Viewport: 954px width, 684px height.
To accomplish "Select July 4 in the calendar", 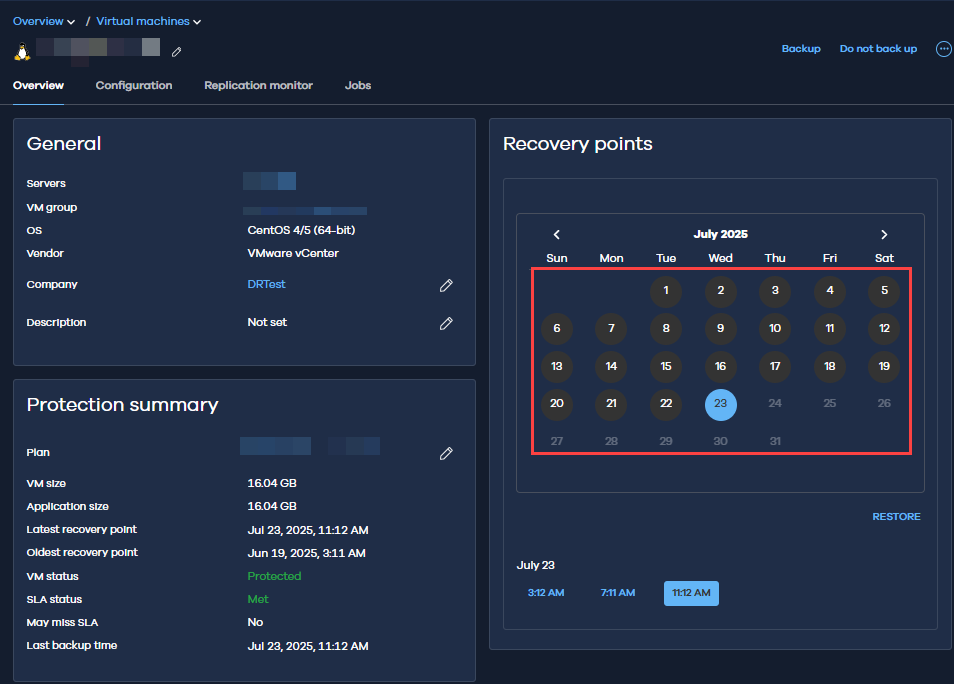I will coord(830,290).
